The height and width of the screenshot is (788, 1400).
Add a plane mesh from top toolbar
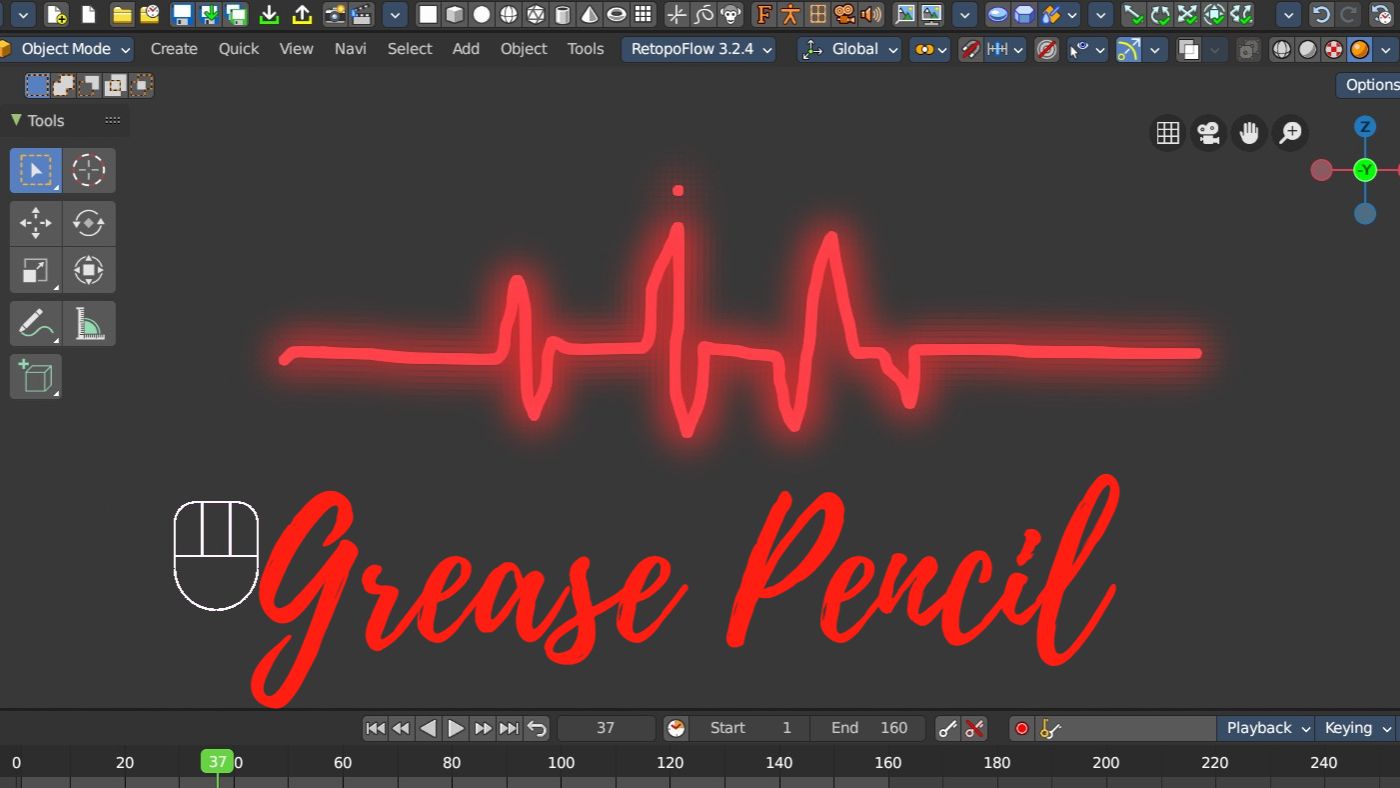pyautogui.click(x=428, y=15)
